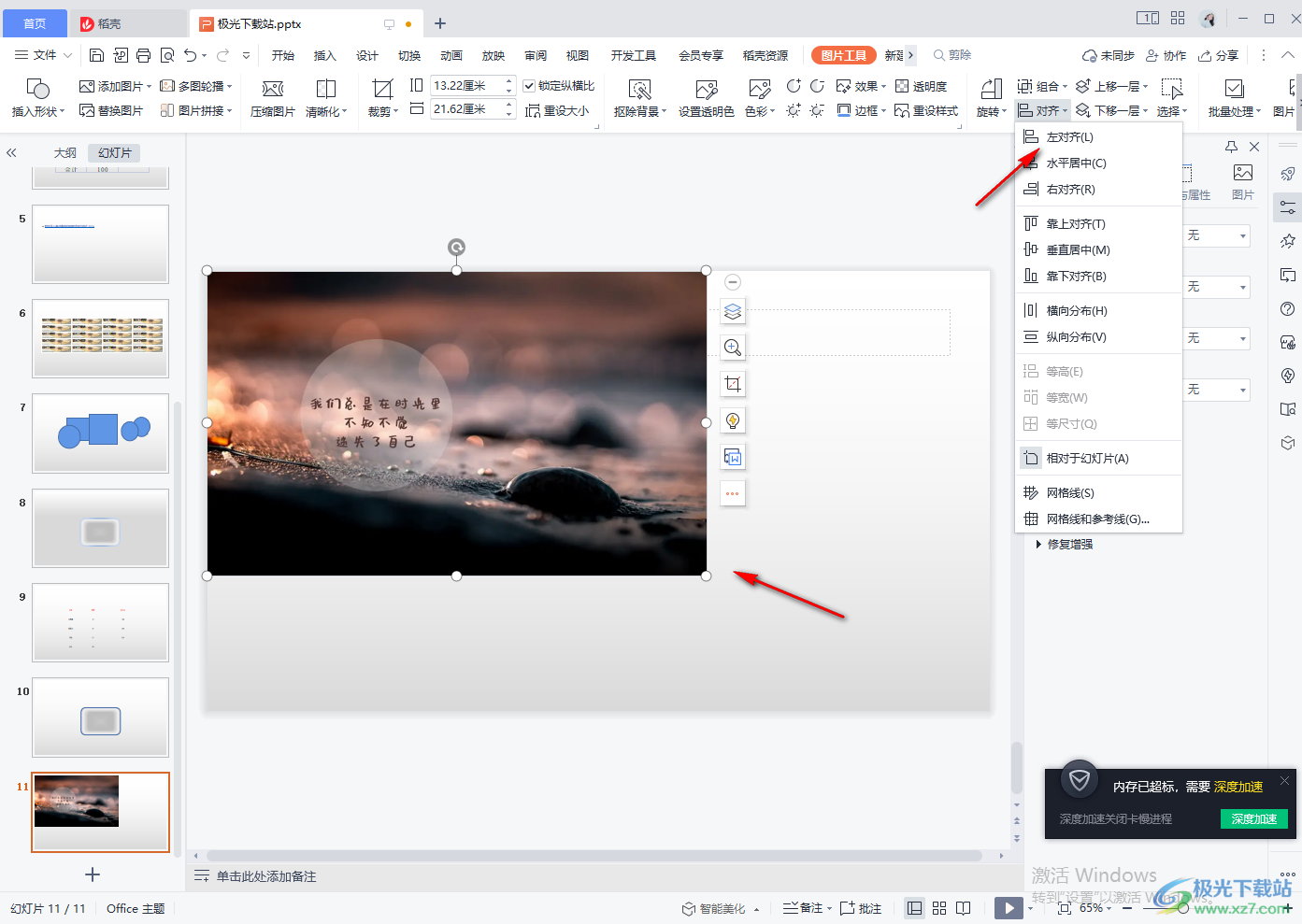This screenshot has width=1302, height=924.
Task: Click the crop floating icon beside picture
Action: (733, 384)
